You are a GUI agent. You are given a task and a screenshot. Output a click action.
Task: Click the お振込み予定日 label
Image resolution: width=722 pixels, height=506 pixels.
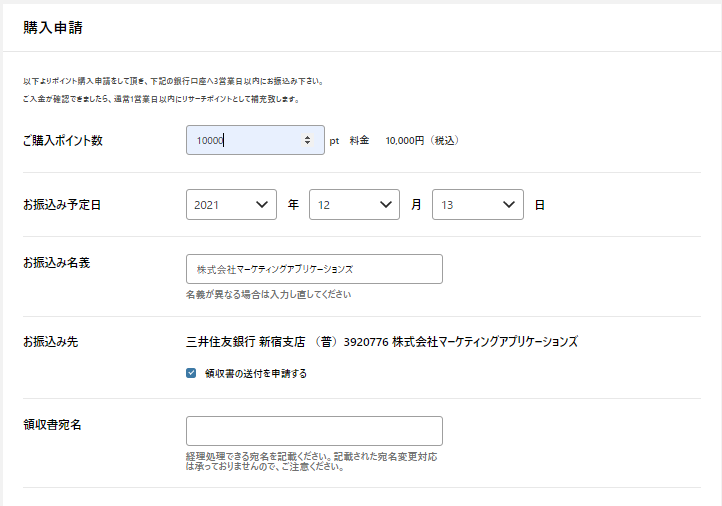click(x=62, y=204)
